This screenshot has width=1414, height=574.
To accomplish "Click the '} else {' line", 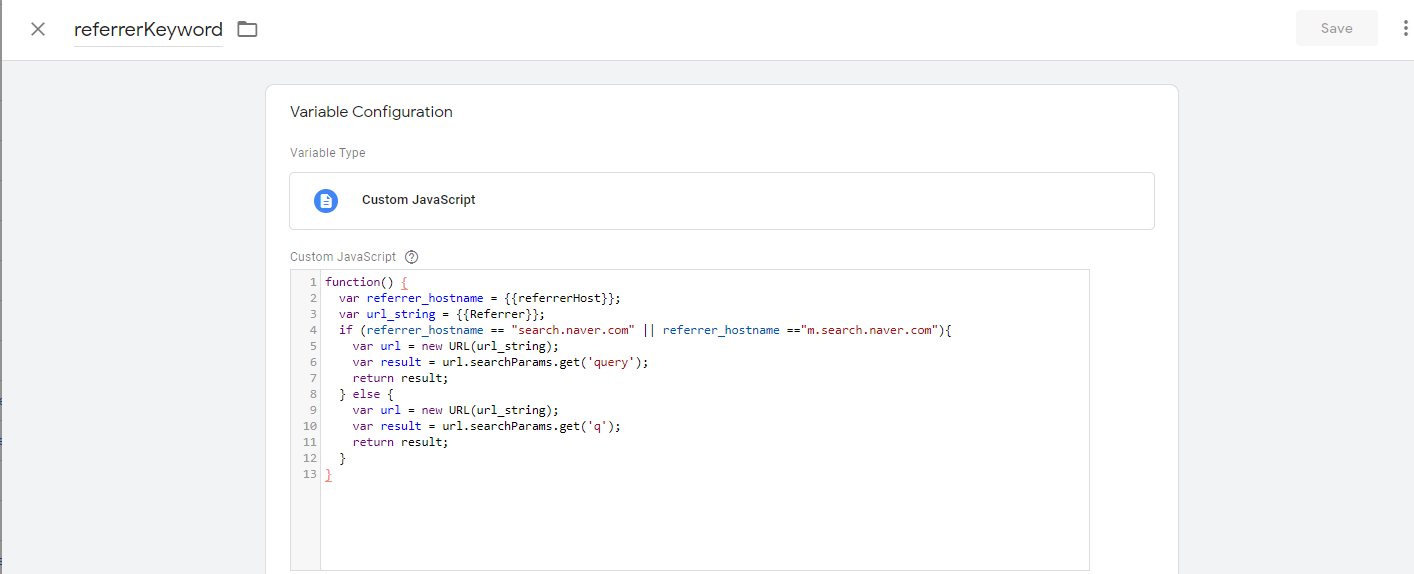I will pos(366,394).
